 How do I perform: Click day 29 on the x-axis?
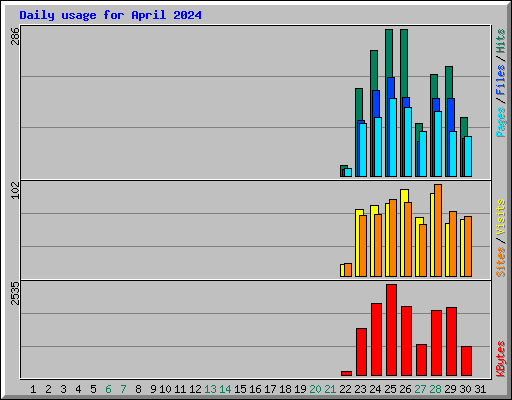coord(450,389)
